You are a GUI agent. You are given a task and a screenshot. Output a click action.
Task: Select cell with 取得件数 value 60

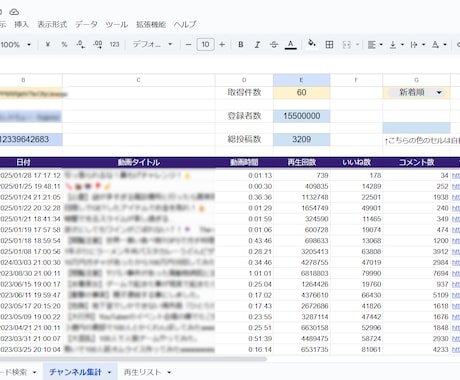tap(302, 92)
